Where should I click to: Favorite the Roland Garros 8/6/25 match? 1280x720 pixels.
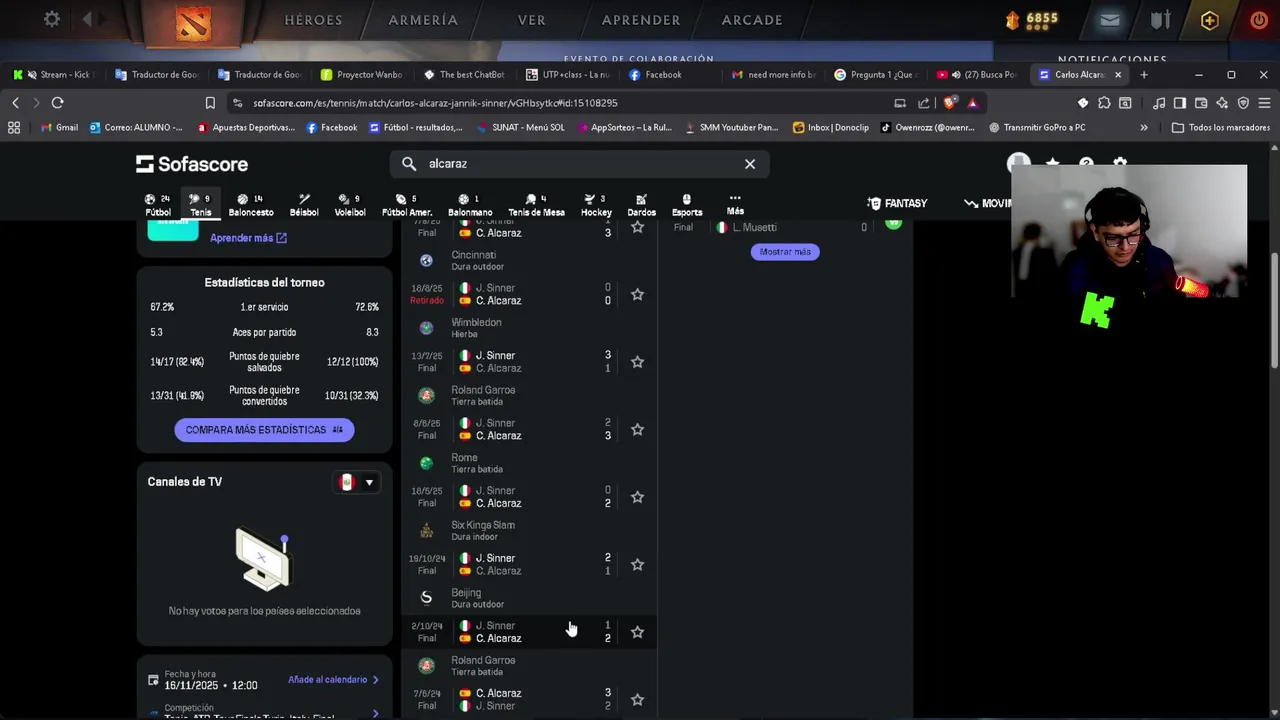pos(637,430)
